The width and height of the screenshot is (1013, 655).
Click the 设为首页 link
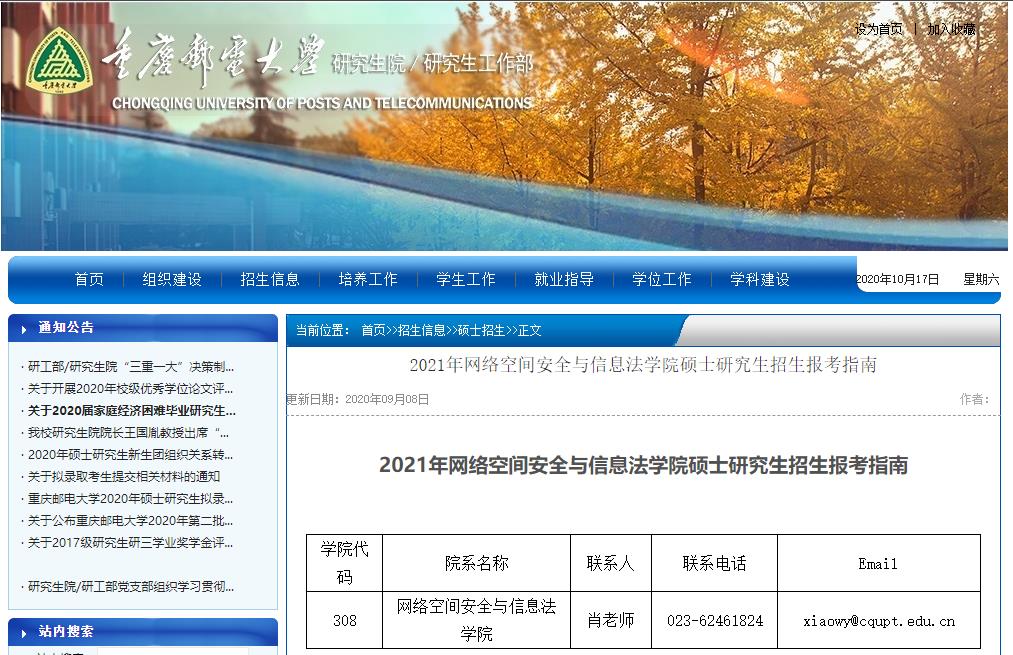[x=878, y=28]
